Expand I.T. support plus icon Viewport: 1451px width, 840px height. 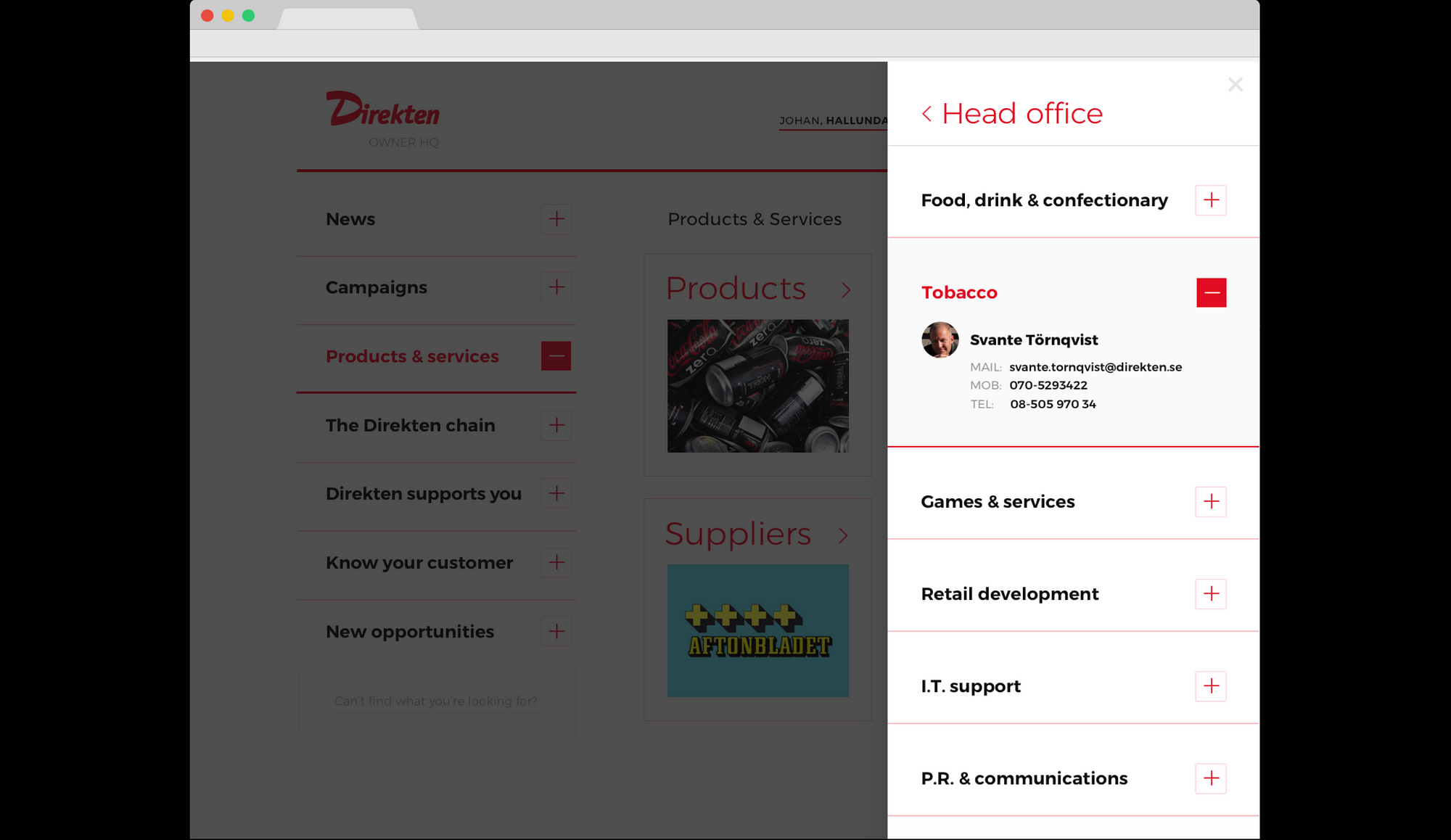pyautogui.click(x=1210, y=686)
